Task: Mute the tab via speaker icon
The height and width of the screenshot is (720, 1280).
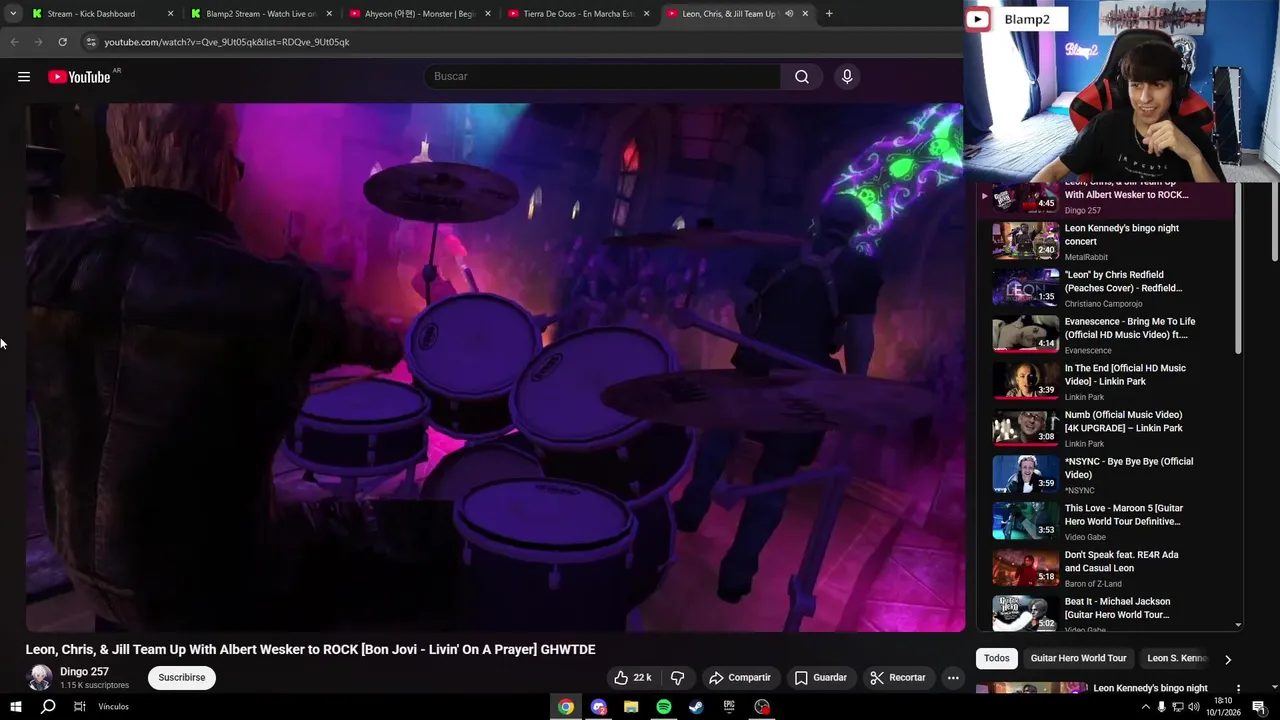Action: (789, 14)
